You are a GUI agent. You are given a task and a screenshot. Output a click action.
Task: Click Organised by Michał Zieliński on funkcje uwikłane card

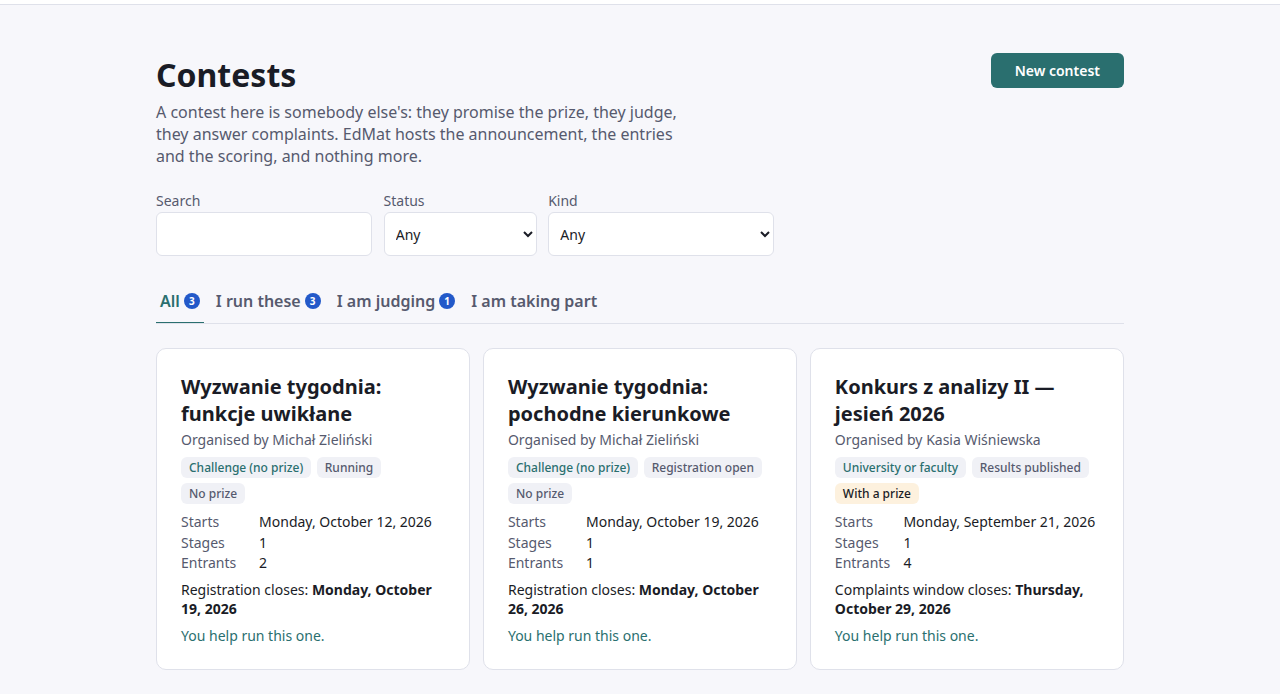(x=276, y=440)
